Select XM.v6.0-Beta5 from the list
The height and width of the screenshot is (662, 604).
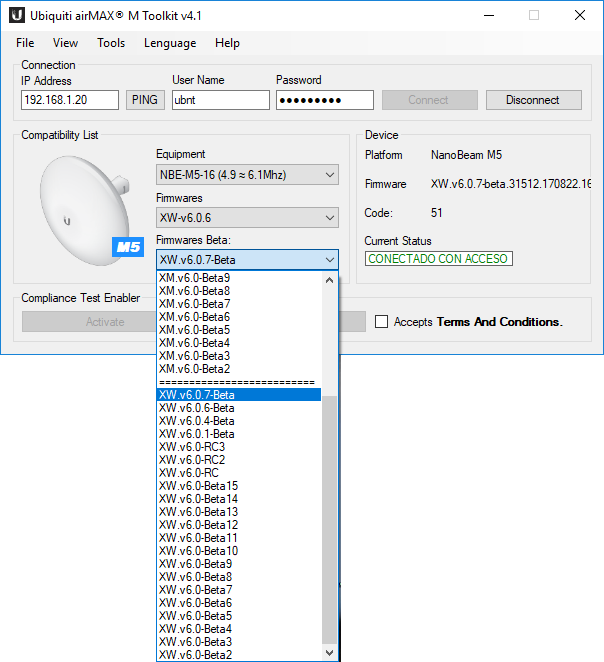click(x=239, y=330)
